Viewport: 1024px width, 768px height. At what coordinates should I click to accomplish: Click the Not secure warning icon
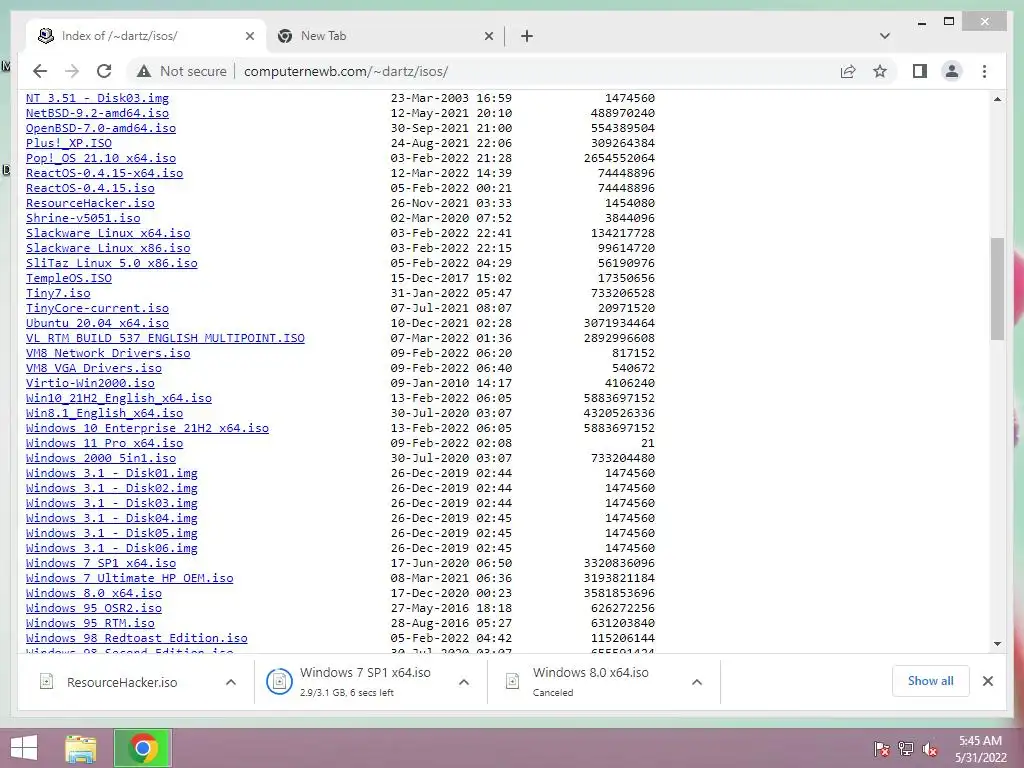point(144,71)
